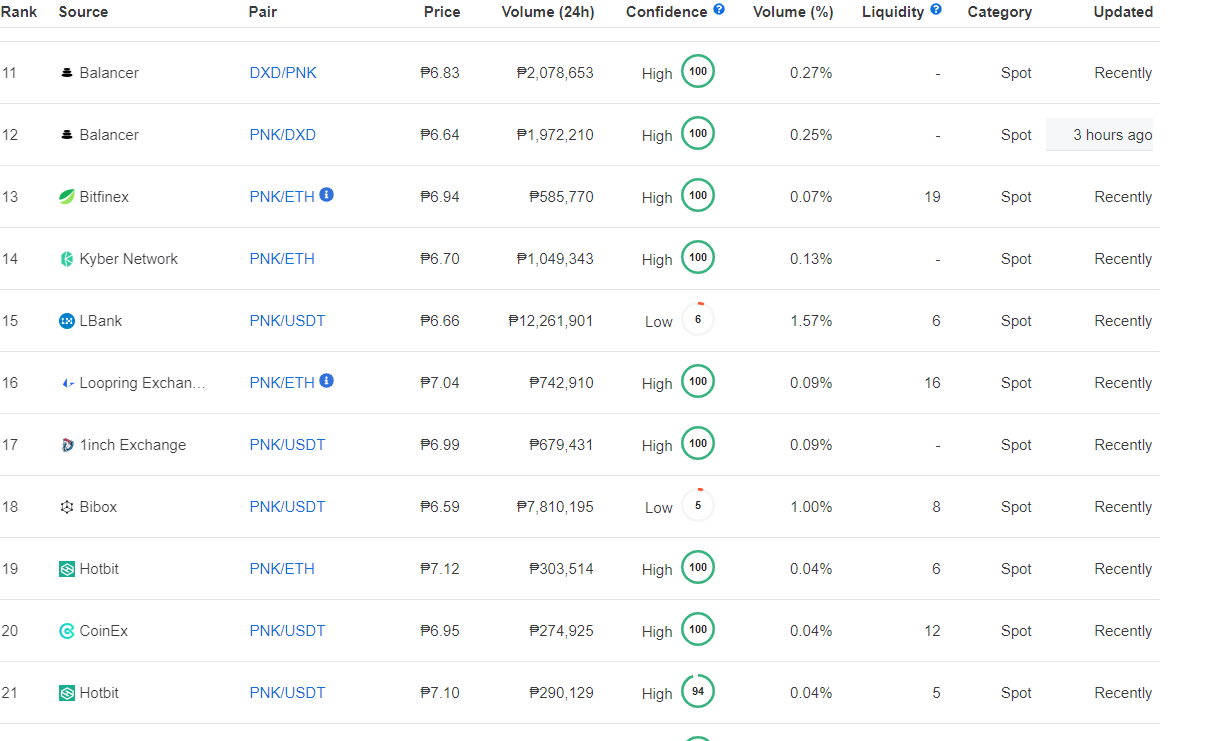Open Bitfinex PNK/ETH pair link
1231x741 pixels.
tap(282, 197)
